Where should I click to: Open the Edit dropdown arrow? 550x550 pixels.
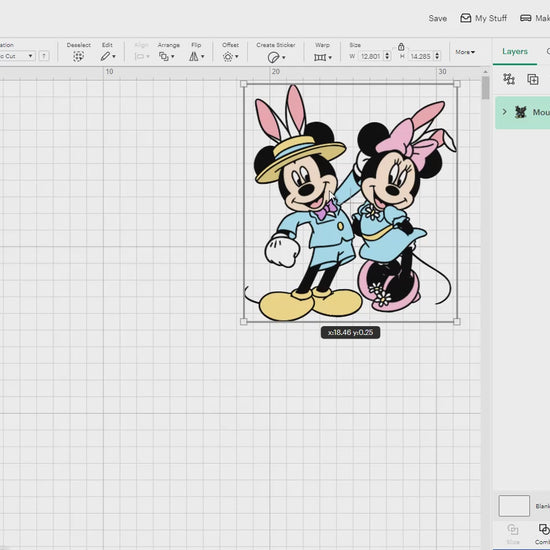[x=114, y=56]
